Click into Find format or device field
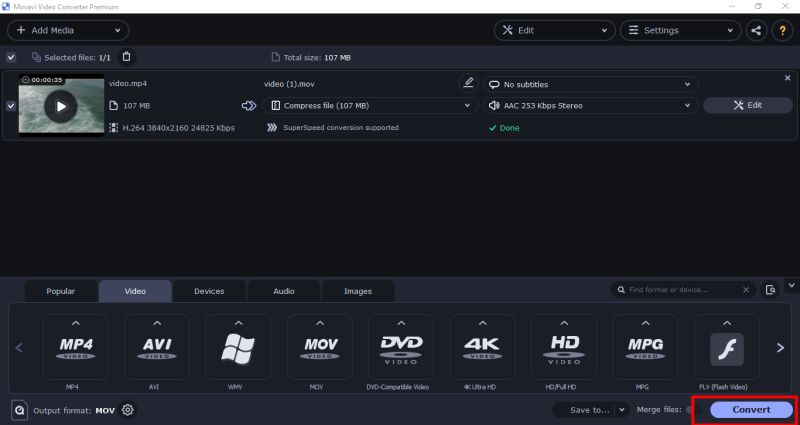 683,290
